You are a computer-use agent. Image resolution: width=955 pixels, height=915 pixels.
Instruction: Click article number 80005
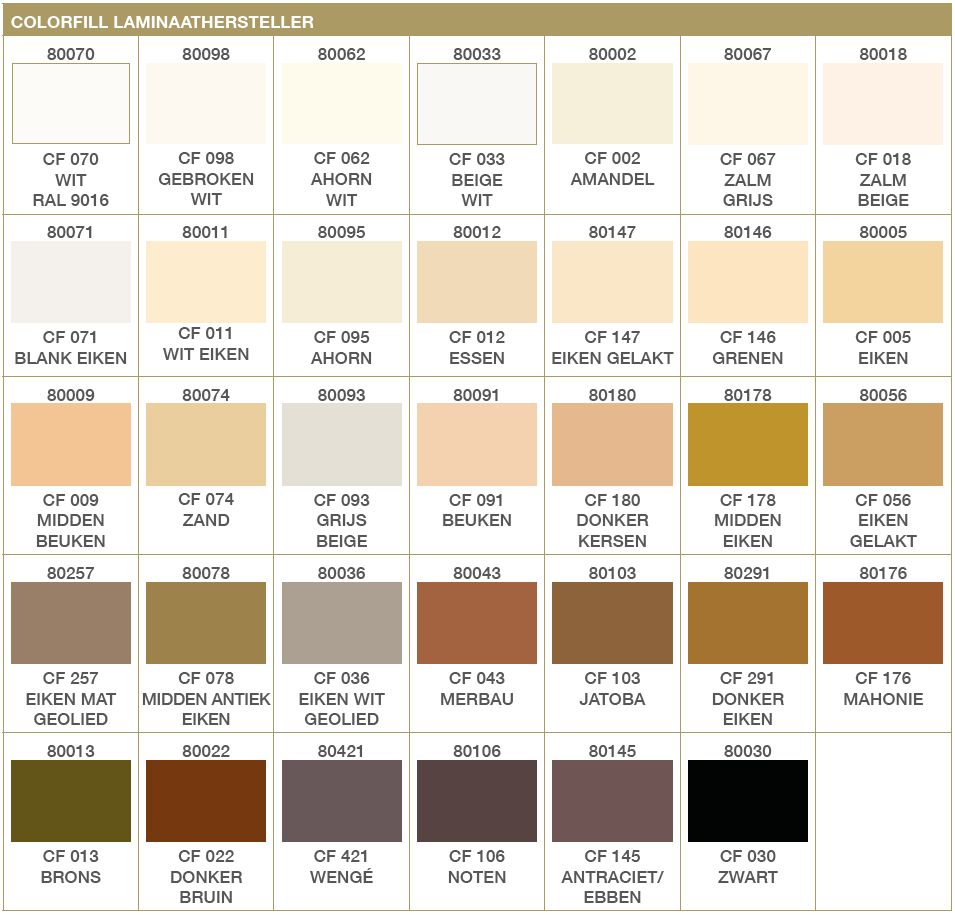click(883, 232)
